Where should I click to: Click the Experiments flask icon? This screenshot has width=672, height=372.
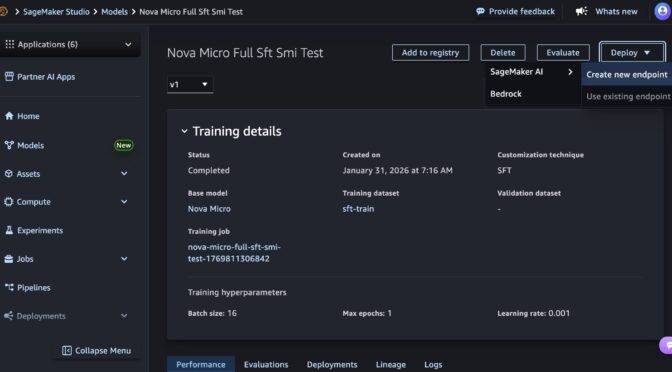[9, 231]
